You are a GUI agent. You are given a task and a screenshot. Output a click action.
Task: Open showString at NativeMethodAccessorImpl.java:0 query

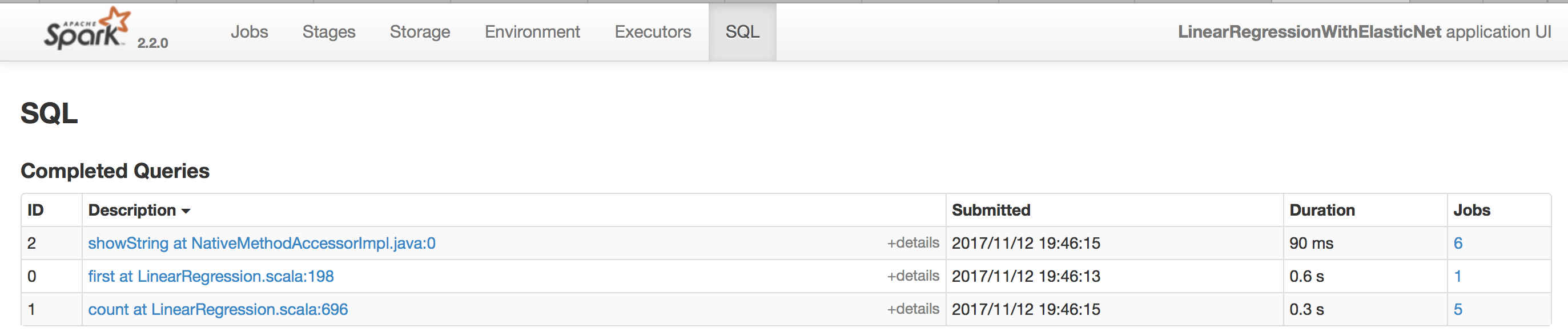(262, 243)
